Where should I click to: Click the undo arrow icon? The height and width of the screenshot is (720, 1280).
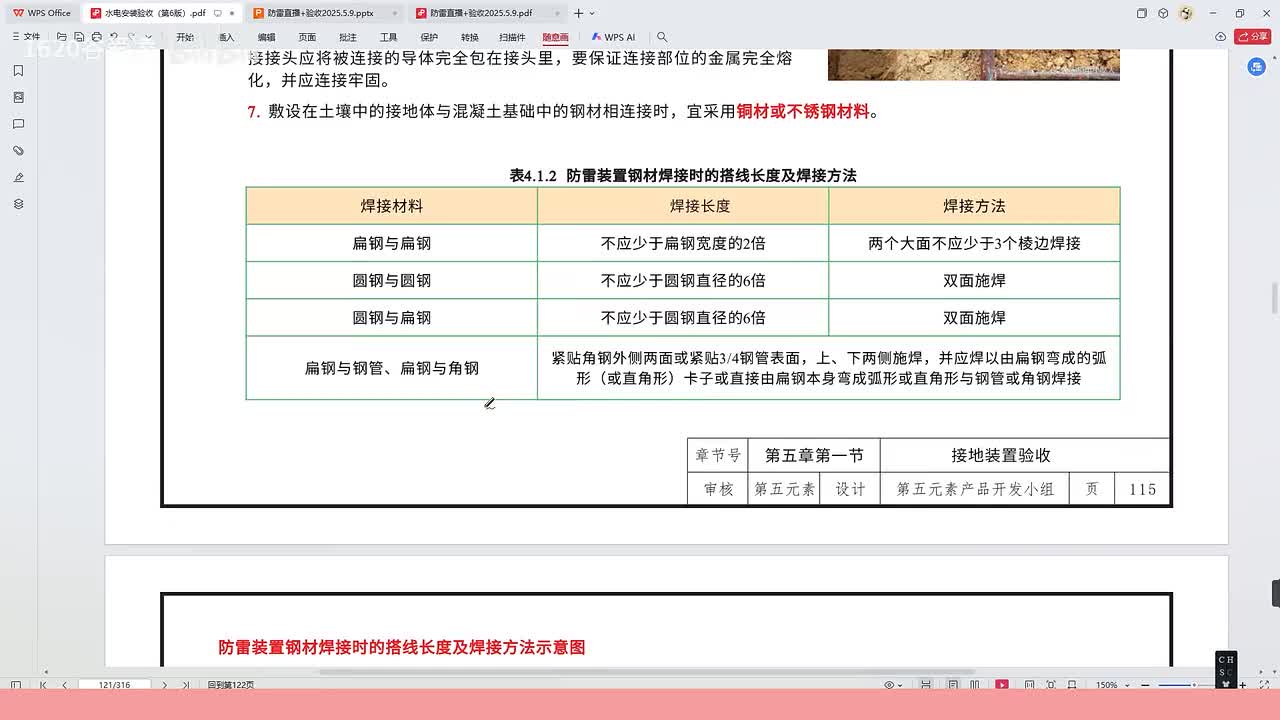(x=114, y=37)
